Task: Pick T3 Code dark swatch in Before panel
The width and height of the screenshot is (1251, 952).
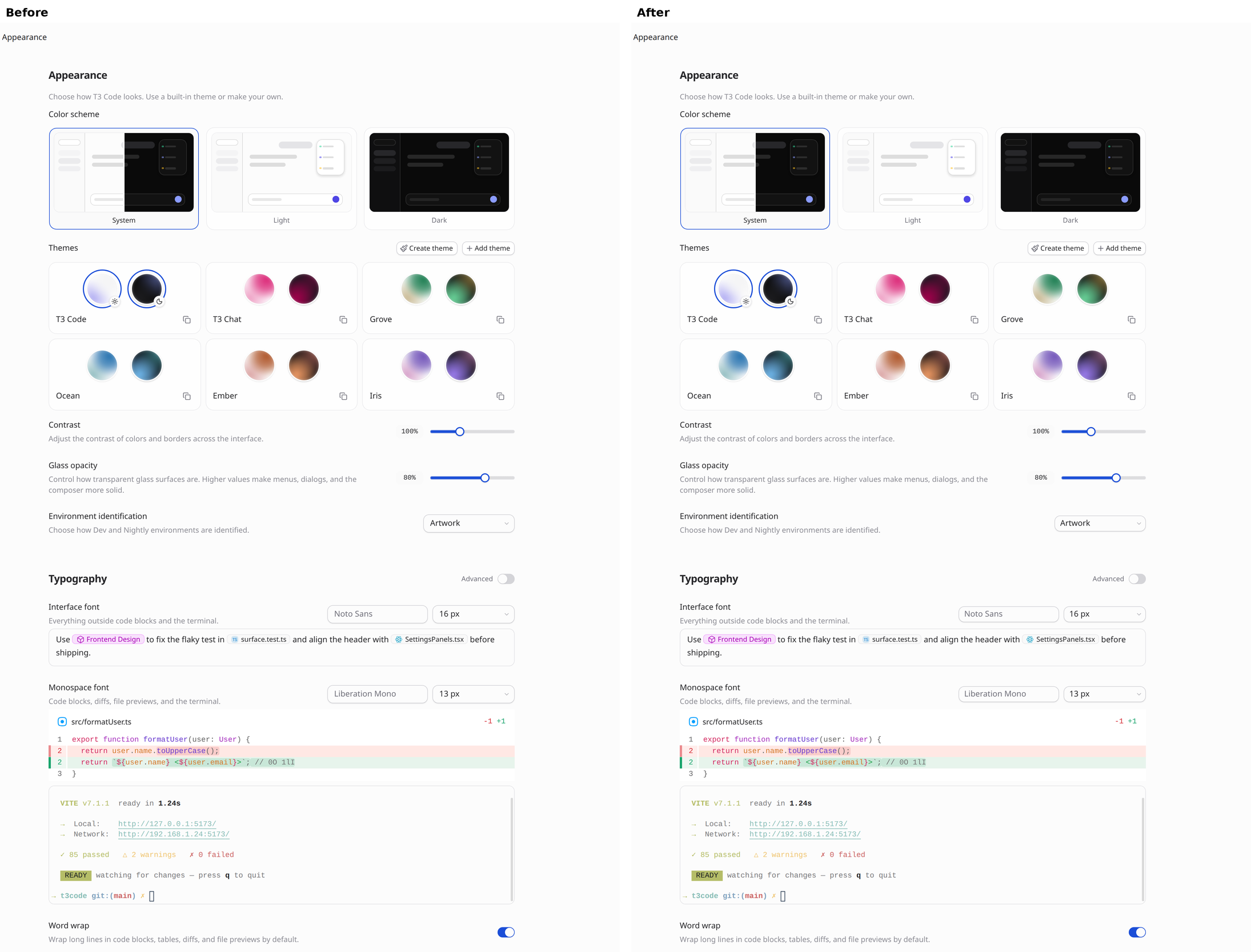Action: [x=147, y=289]
